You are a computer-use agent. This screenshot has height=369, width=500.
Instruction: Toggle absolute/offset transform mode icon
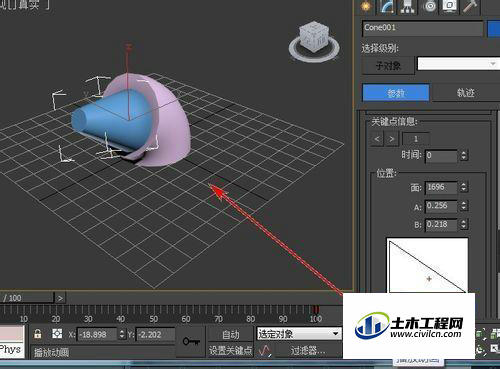(57, 334)
